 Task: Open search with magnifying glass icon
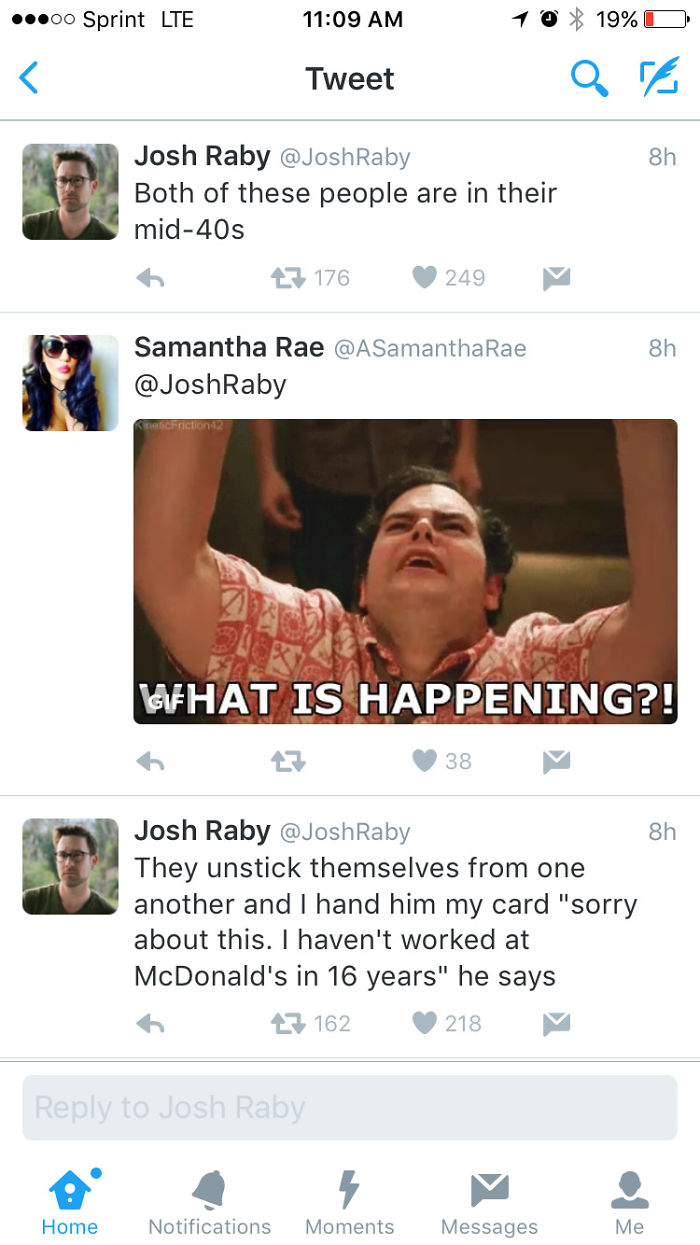[589, 78]
